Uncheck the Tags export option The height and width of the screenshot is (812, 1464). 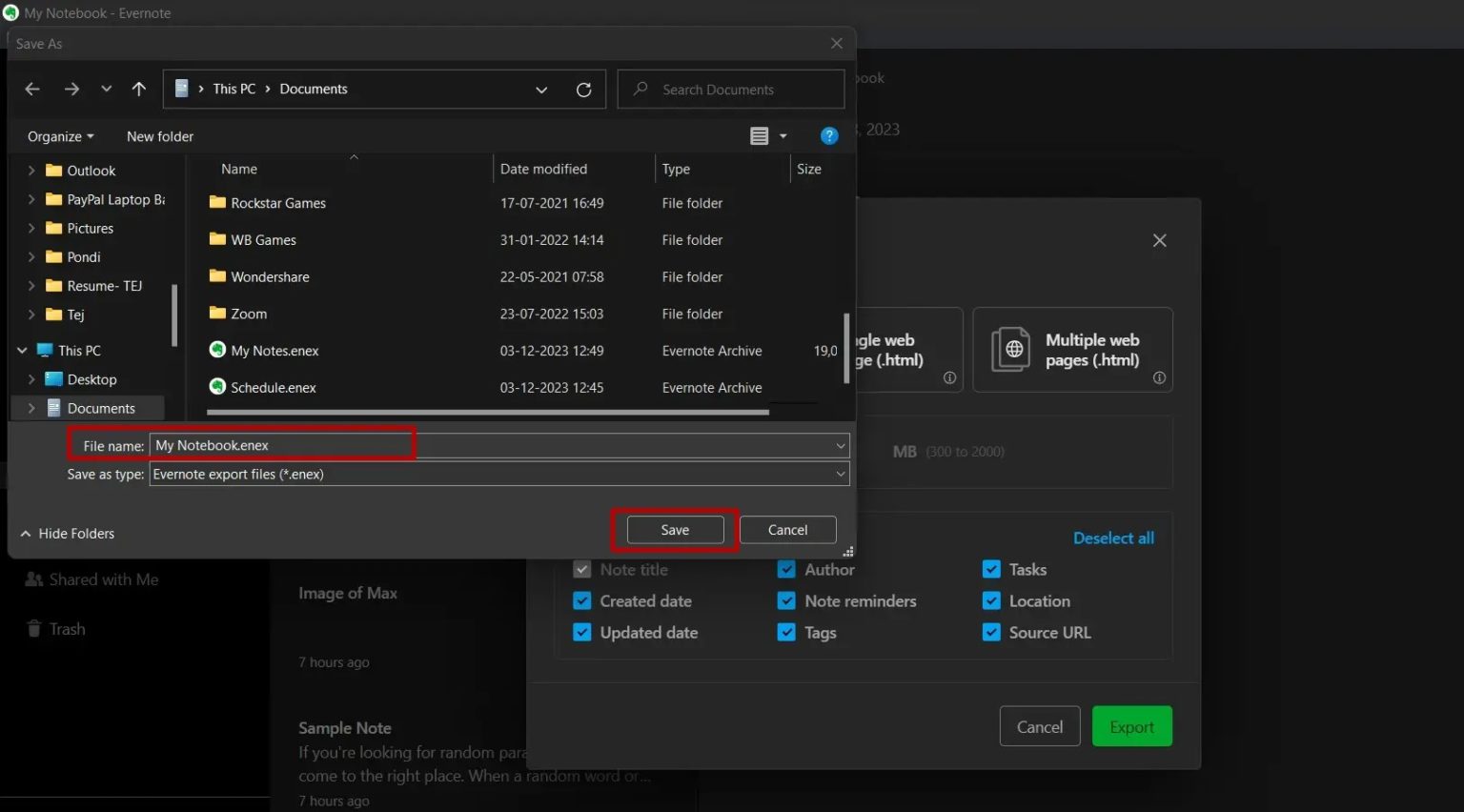(786, 632)
